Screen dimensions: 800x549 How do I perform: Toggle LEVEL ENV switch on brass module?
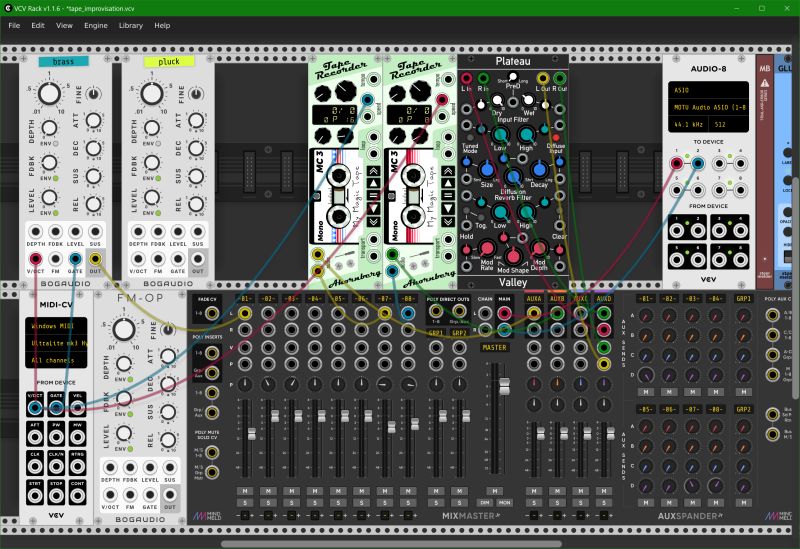pos(56,212)
